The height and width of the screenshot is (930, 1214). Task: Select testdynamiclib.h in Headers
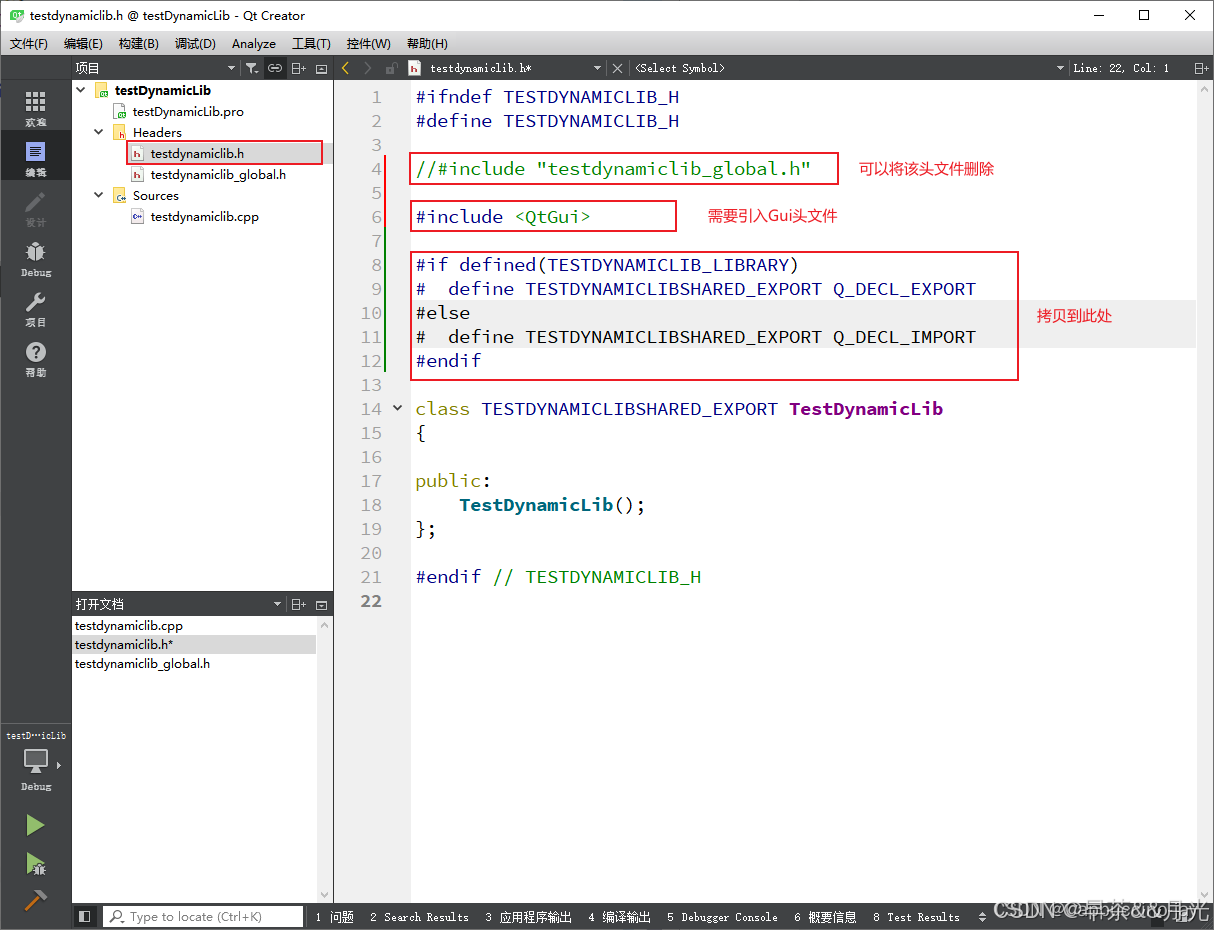click(197, 153)
